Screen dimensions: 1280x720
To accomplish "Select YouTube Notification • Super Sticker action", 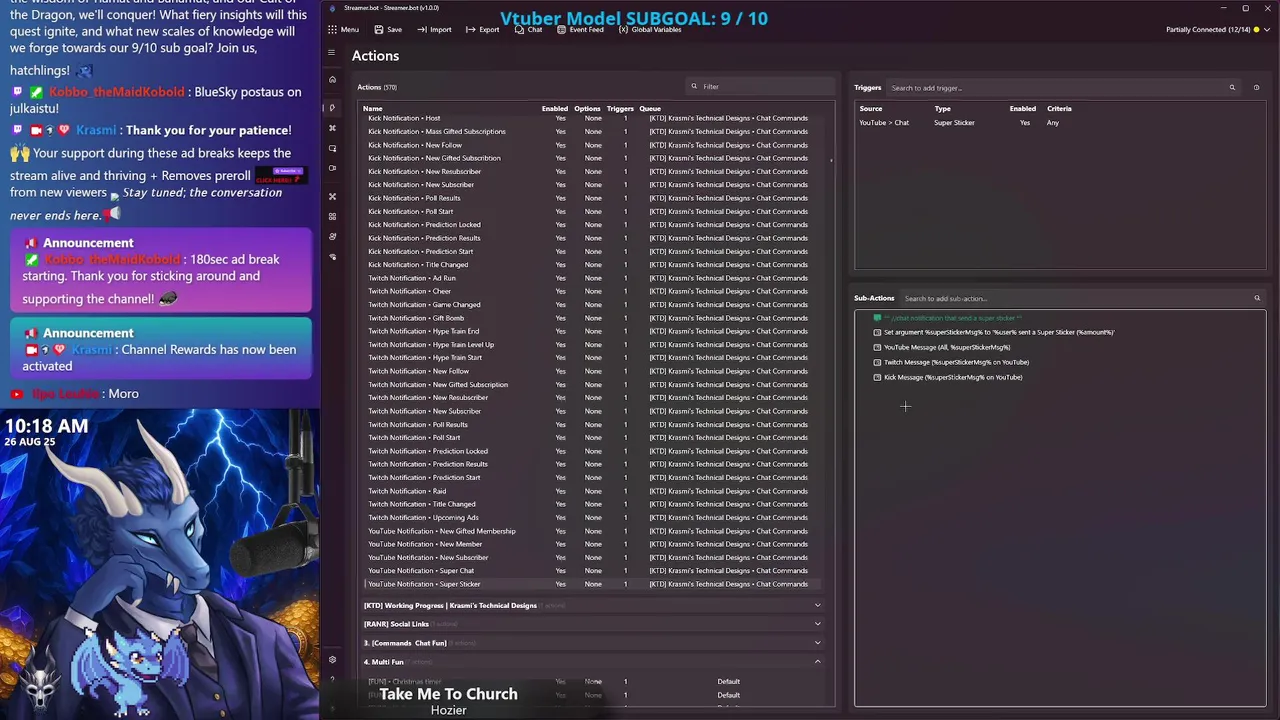I will (592, 584).
